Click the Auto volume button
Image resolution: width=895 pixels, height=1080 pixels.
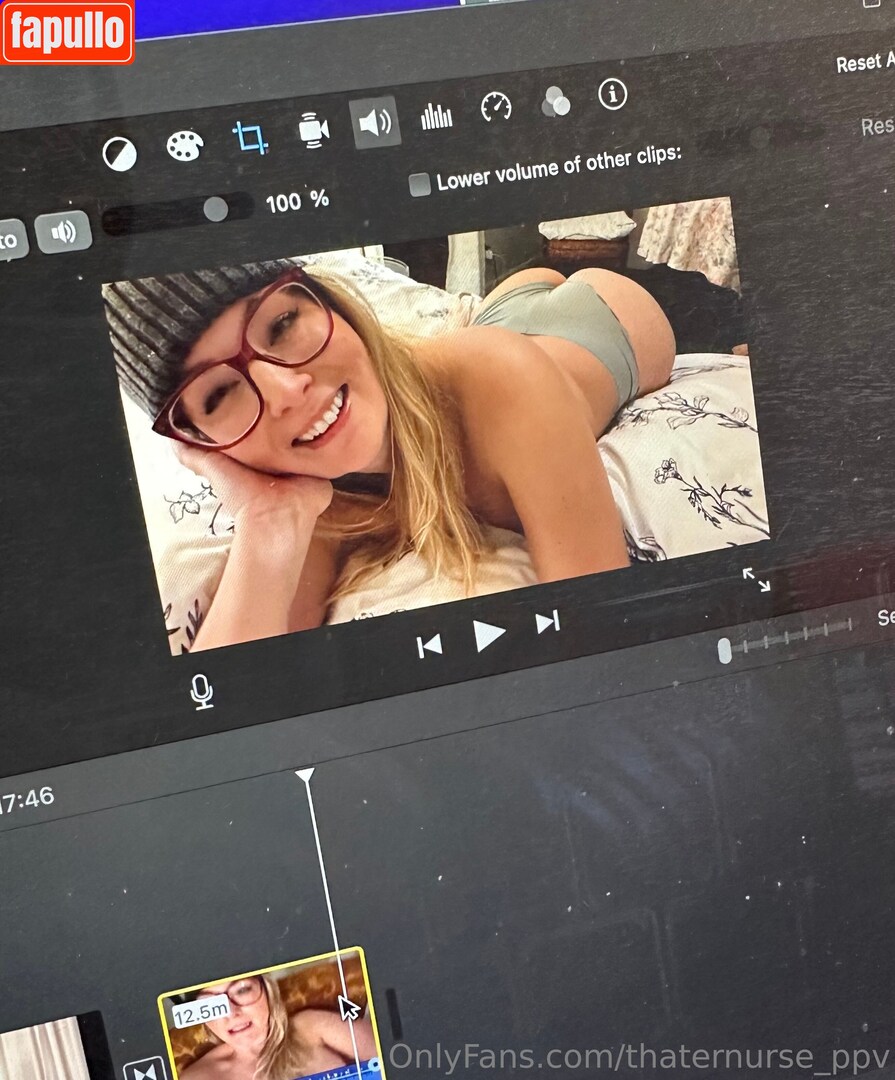click(10, 240)
